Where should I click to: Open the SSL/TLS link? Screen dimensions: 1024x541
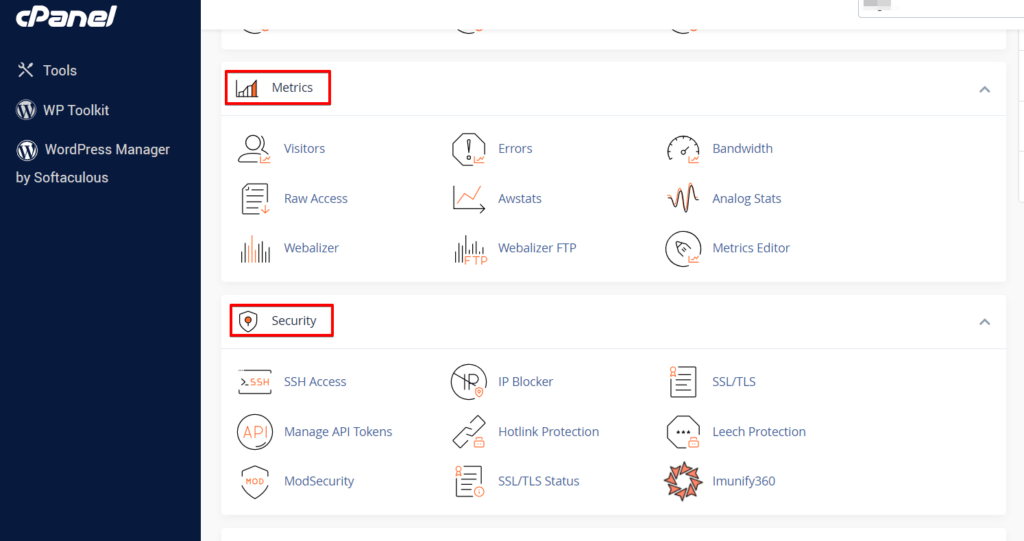(x=734, y=382)
